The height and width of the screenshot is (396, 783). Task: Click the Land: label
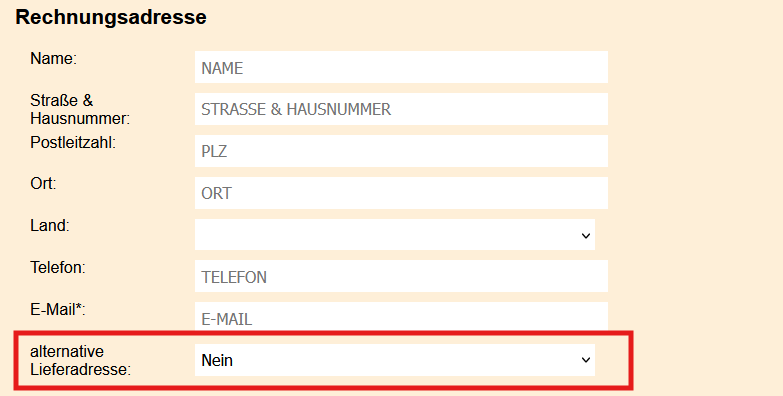click(x=49, y=226)
